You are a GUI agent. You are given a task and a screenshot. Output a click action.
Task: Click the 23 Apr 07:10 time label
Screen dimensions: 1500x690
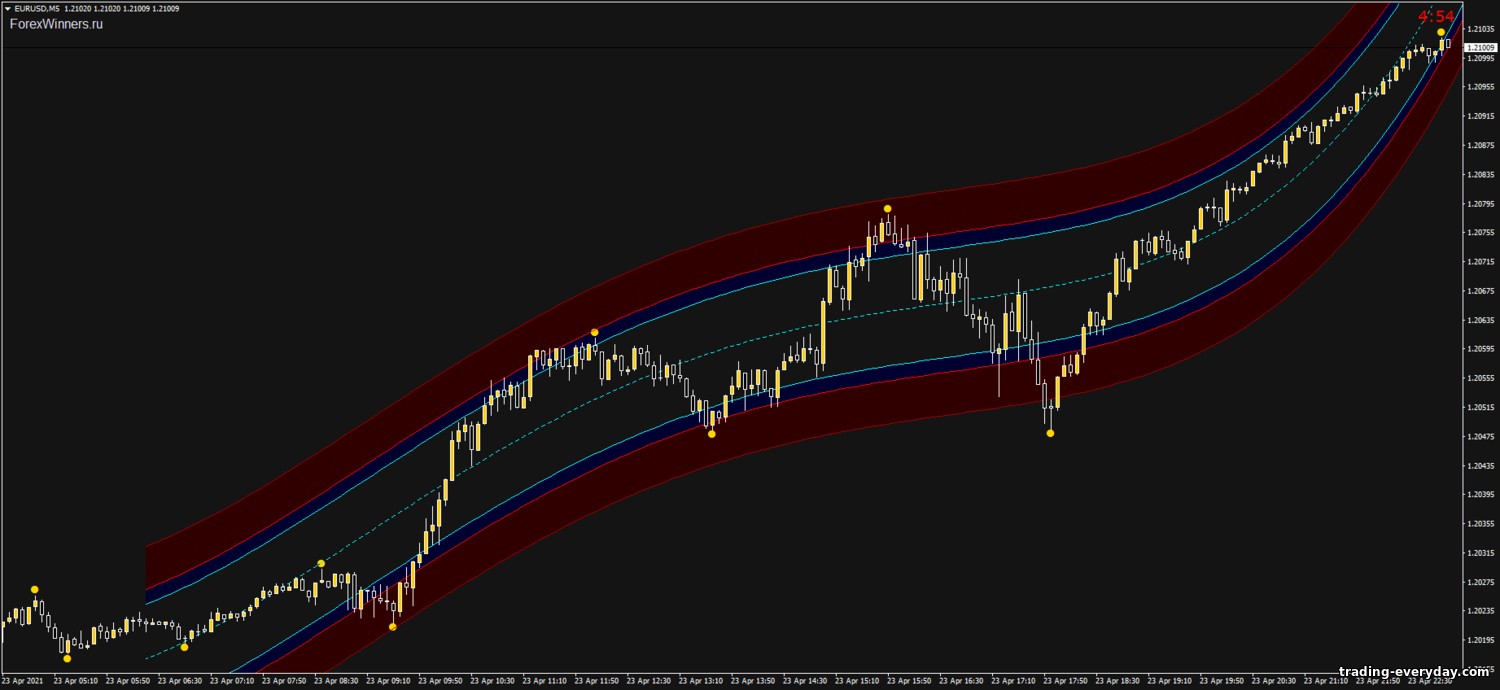(232, 682)
